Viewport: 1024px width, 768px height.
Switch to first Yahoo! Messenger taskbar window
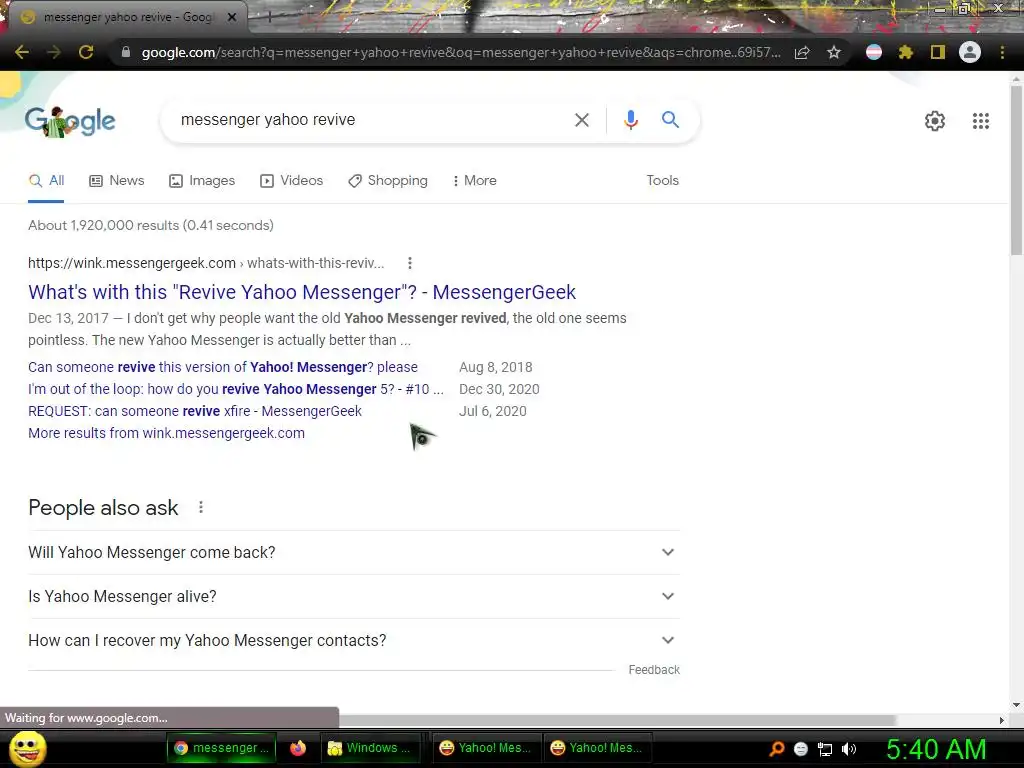point(485,748)
